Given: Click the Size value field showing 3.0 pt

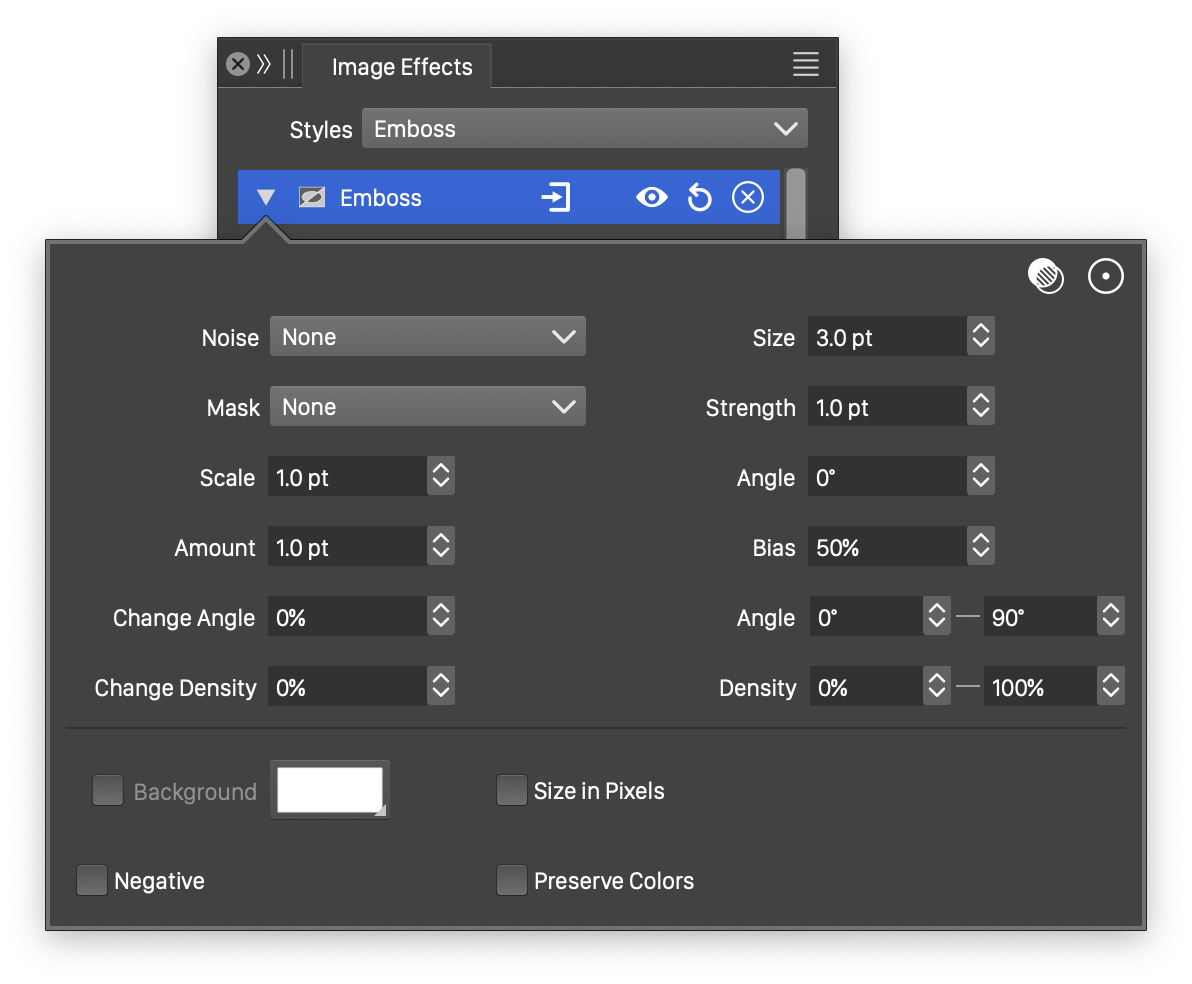Looking at the screenshot, I should [886, 338].
